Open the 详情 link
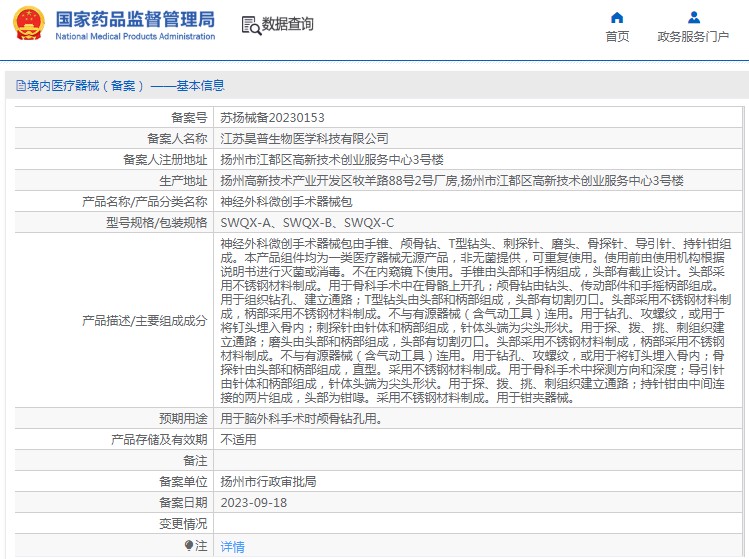The image size is (749, 559). [233, 546]
